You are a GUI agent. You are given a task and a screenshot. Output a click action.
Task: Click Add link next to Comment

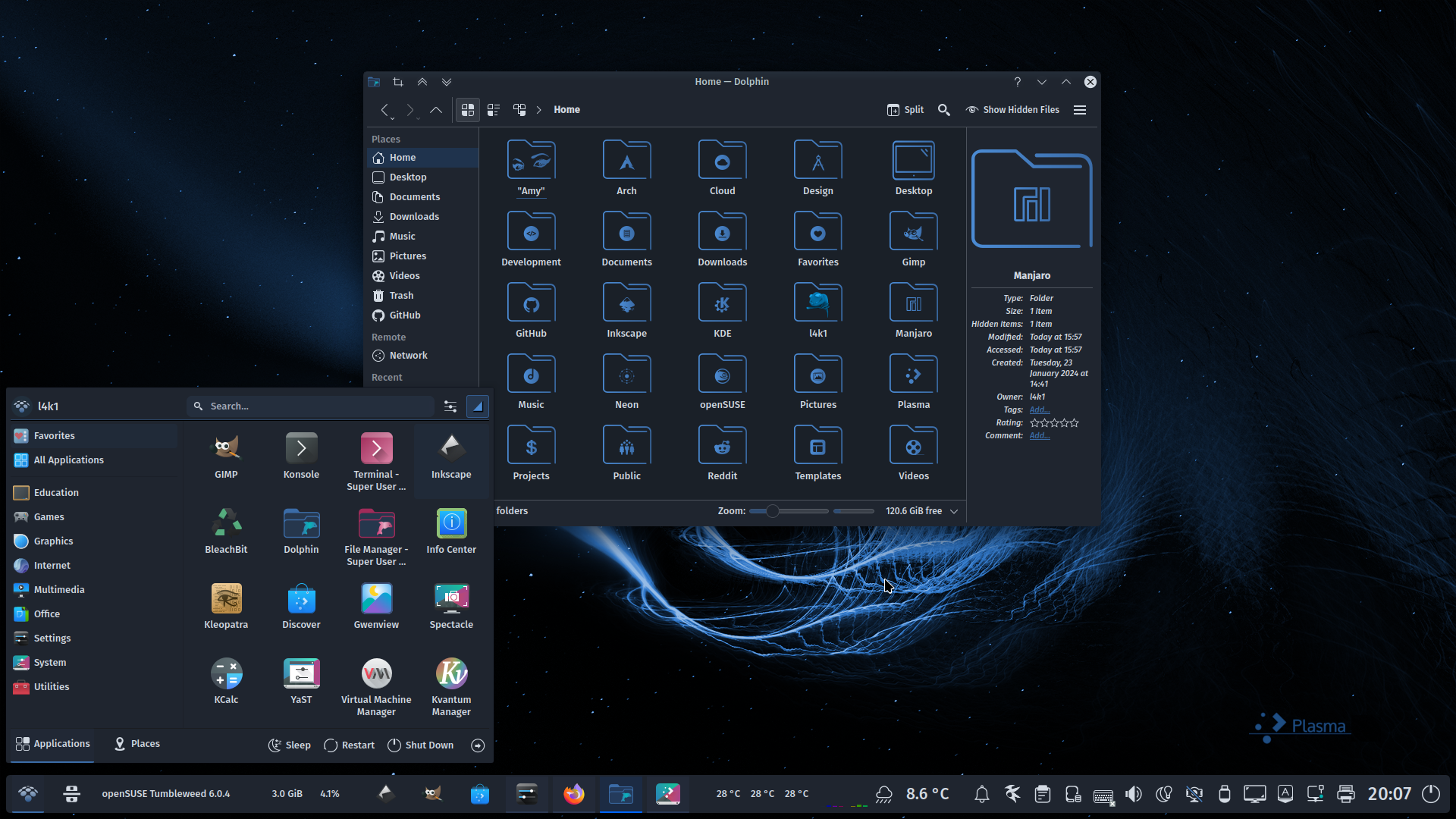tap(1040, 436)
